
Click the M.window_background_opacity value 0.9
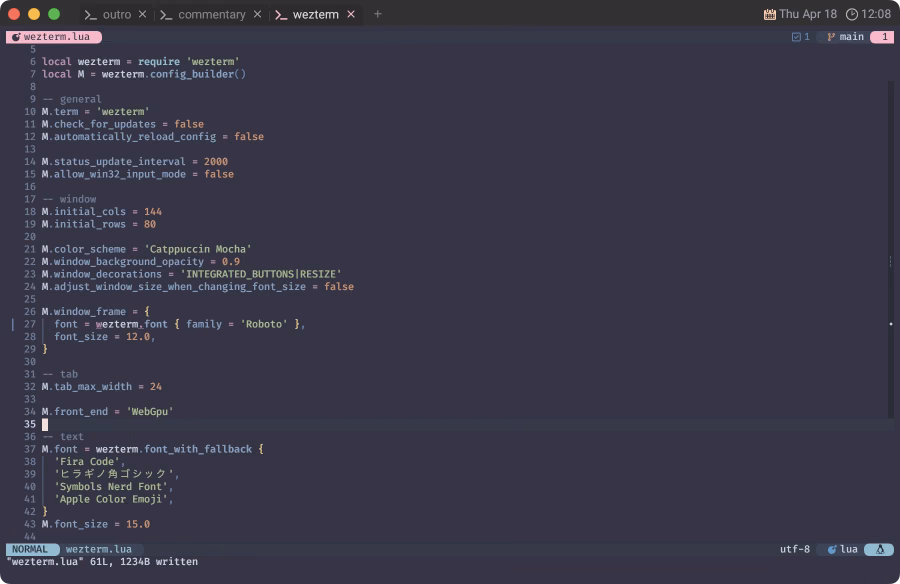tap(231, 262)
